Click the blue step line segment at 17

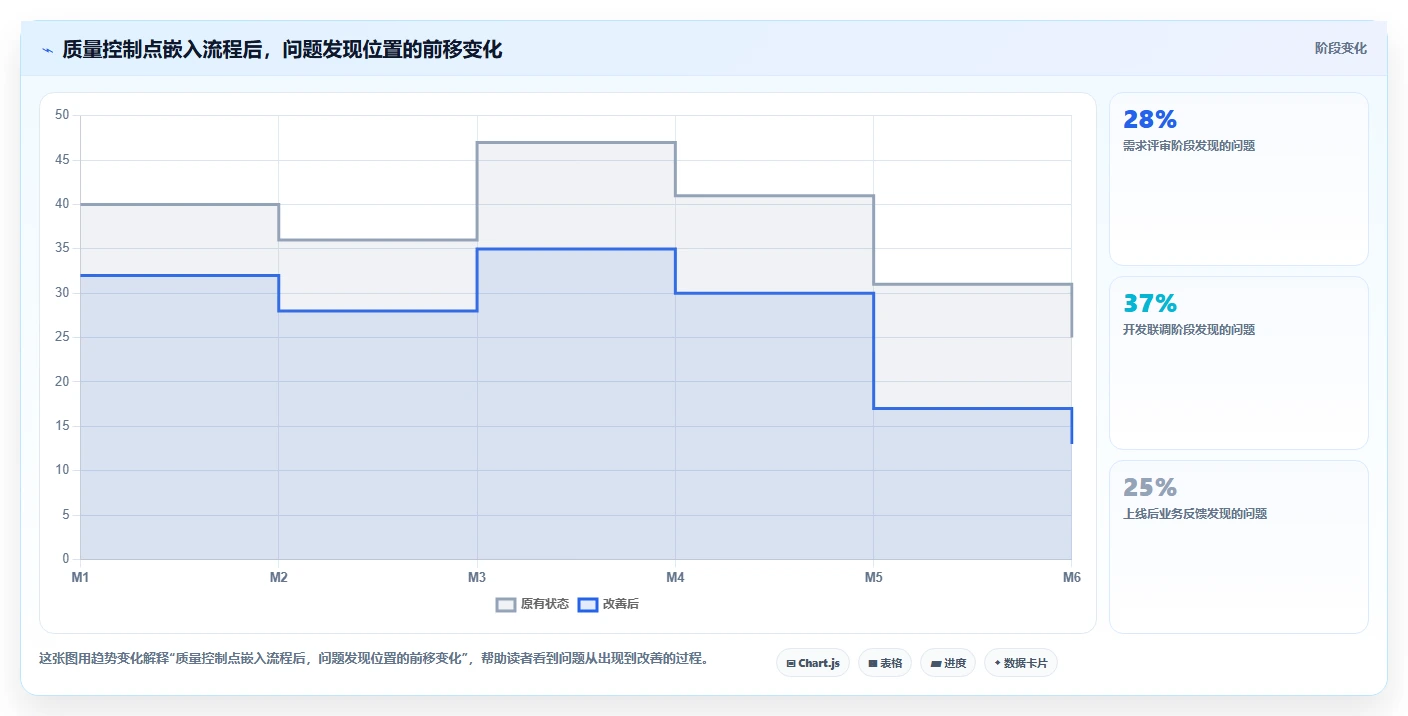coord(972,408)
